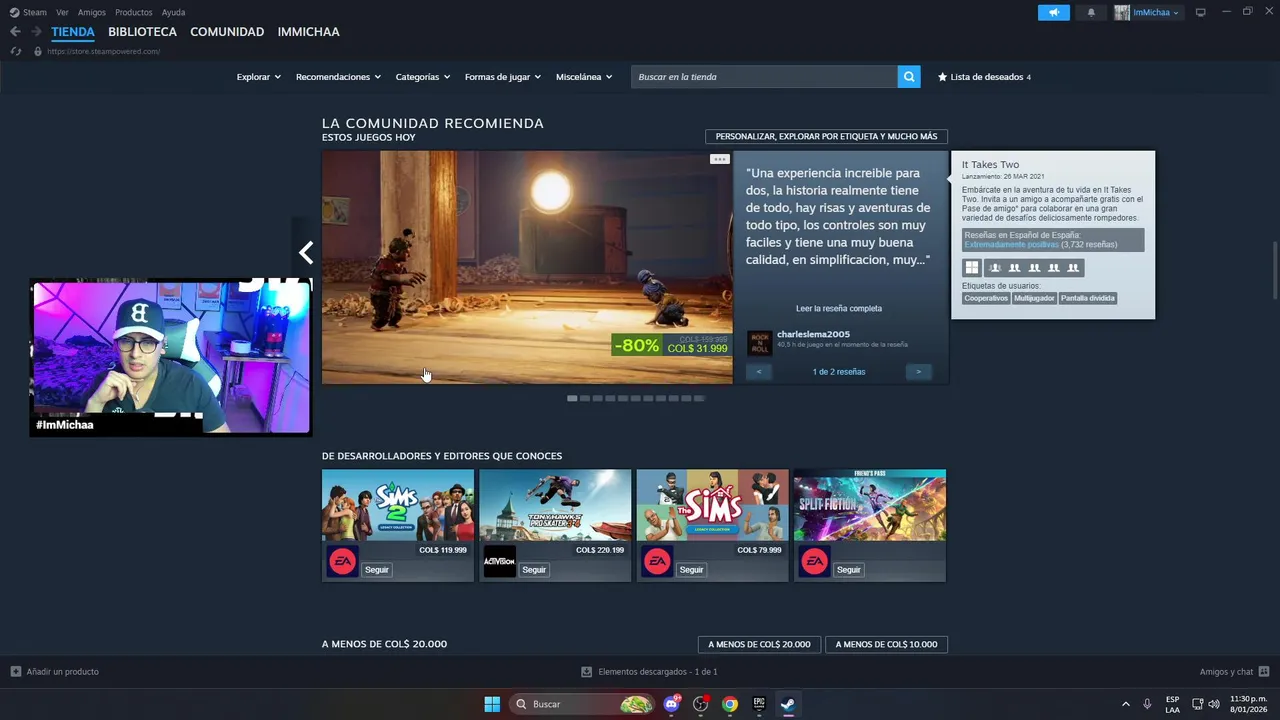Click the Activision logo under Tony Hawk

coord(499,563)
